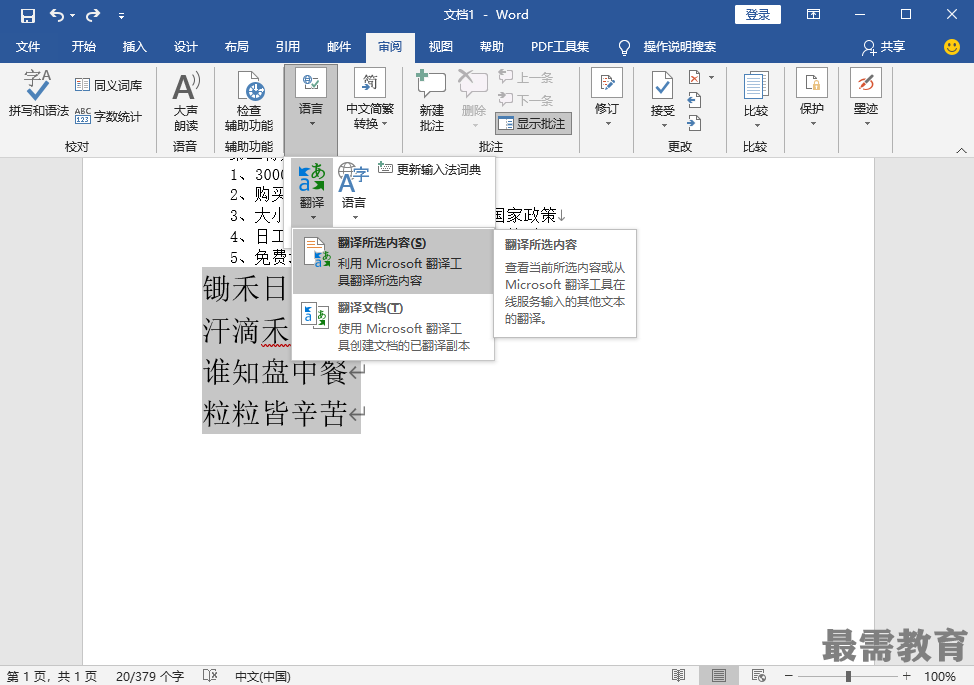The width and height of the screenshot is (974, 685).
Task: Add a 新建批注 new comment
Action: [x=432, y=101]
